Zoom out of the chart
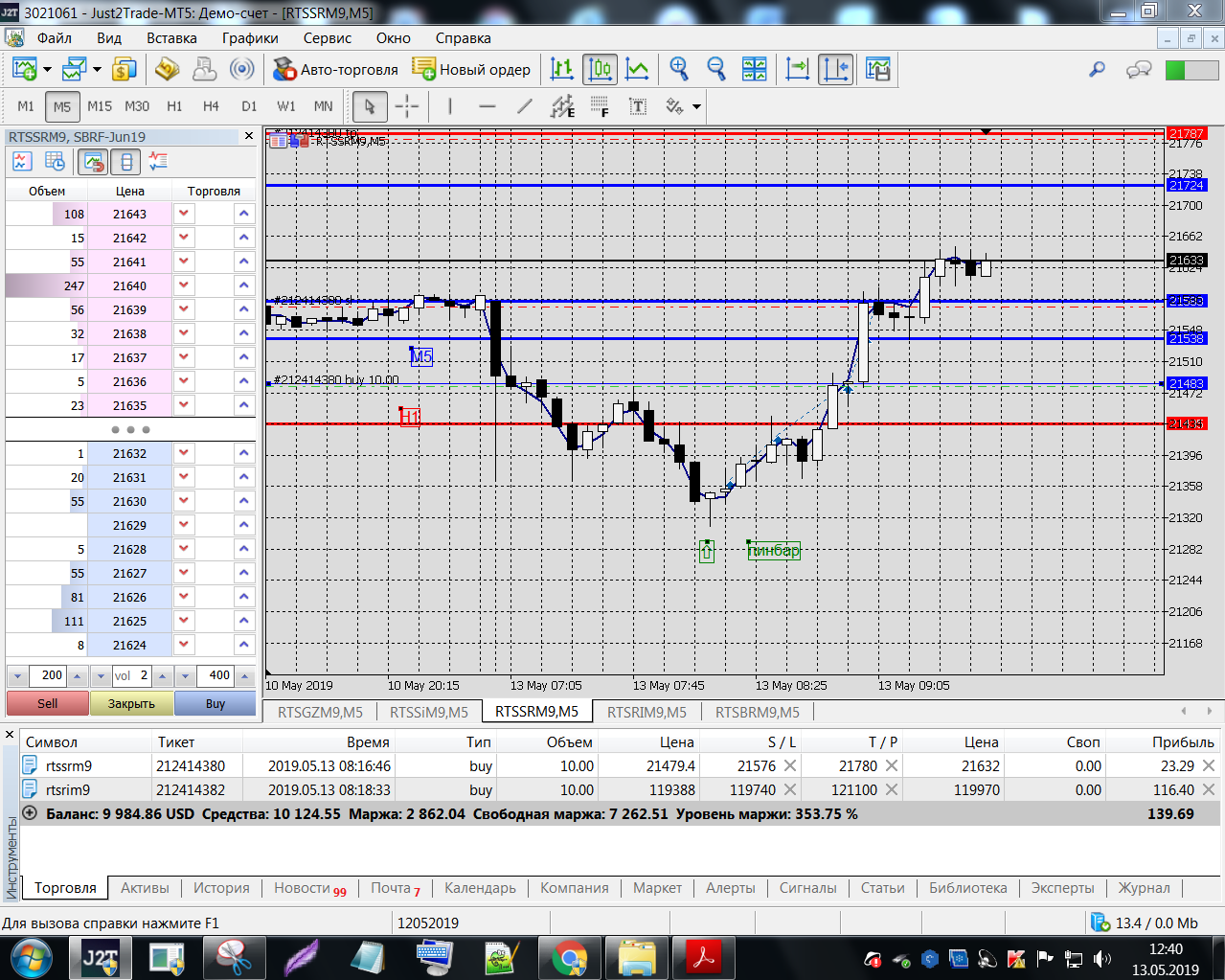Screen dimensions: 1225x980 point(715,69)
